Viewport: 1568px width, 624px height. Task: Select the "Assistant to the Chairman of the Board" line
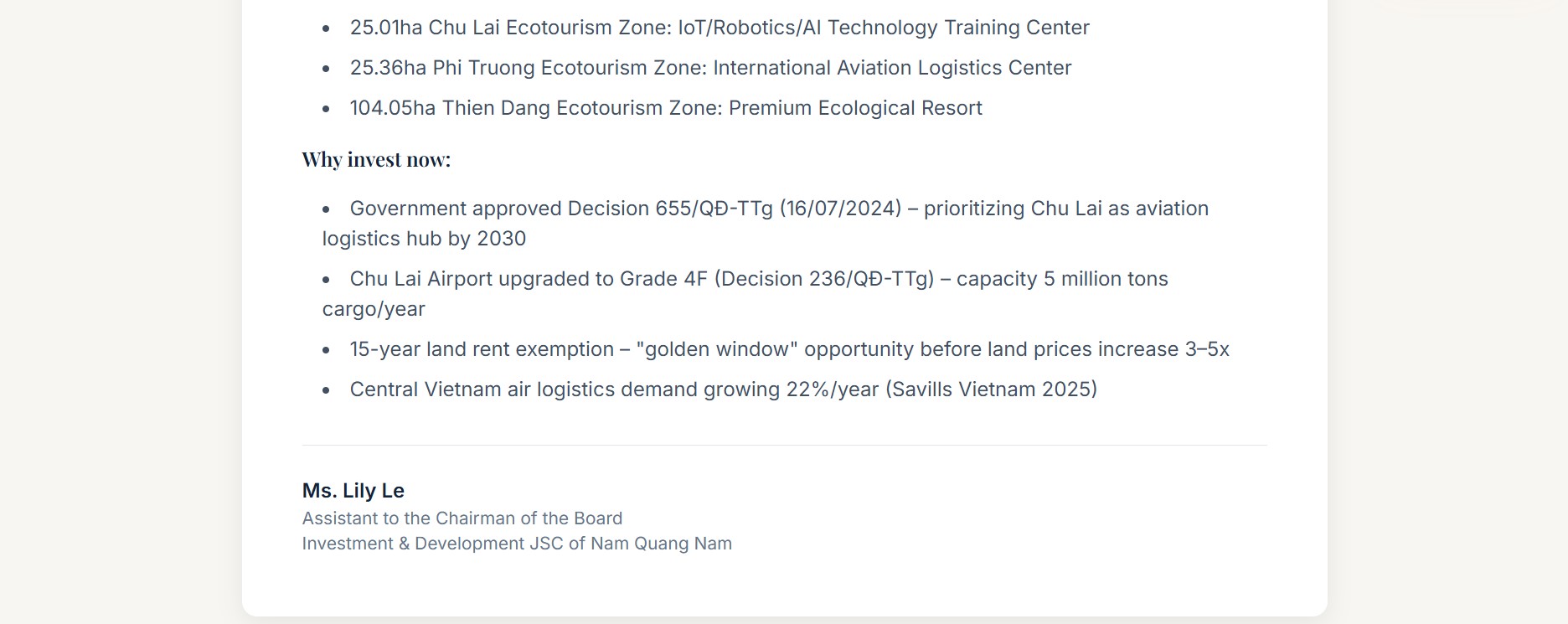pyautogui.click(x=462, y=518)
